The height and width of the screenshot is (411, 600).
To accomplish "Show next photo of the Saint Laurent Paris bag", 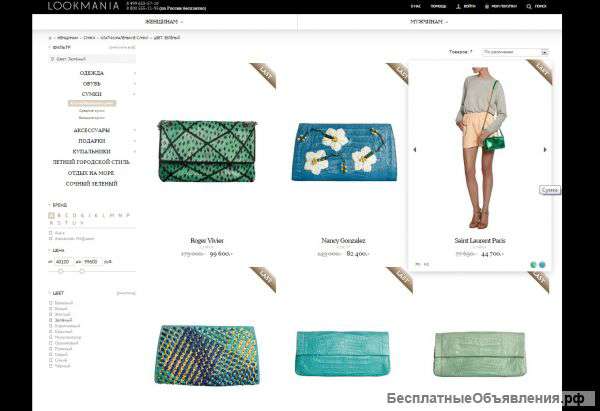I will click(545, 150).
